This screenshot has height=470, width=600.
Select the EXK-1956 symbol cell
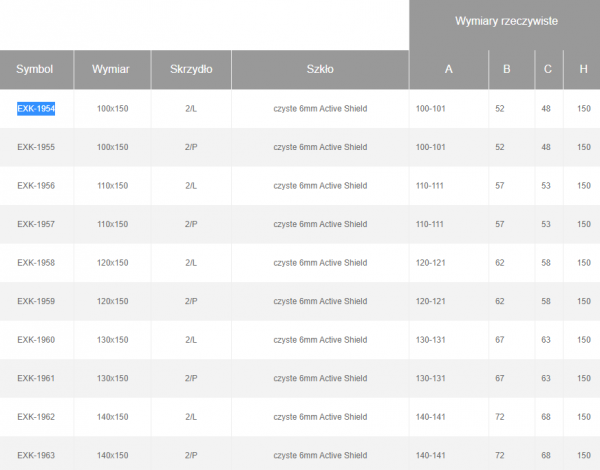click(36, 186)
